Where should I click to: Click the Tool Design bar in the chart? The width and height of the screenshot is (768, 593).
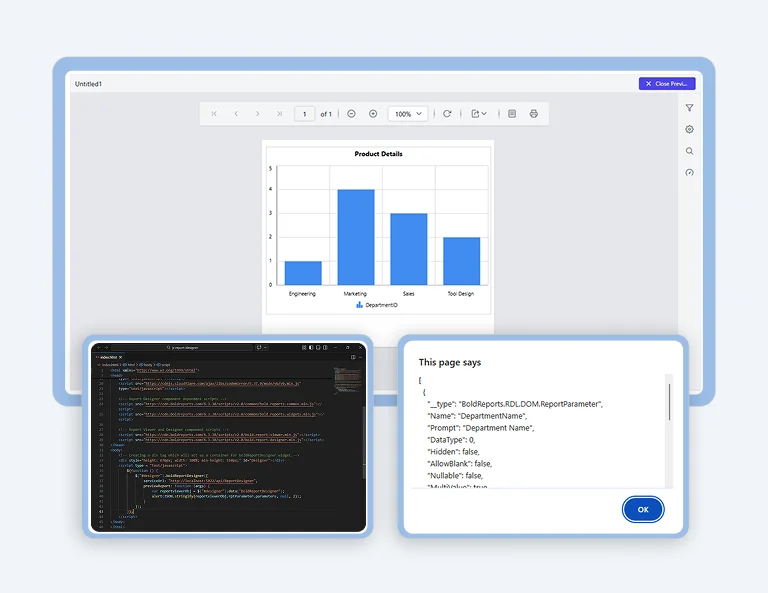click(x=462, y=261)
